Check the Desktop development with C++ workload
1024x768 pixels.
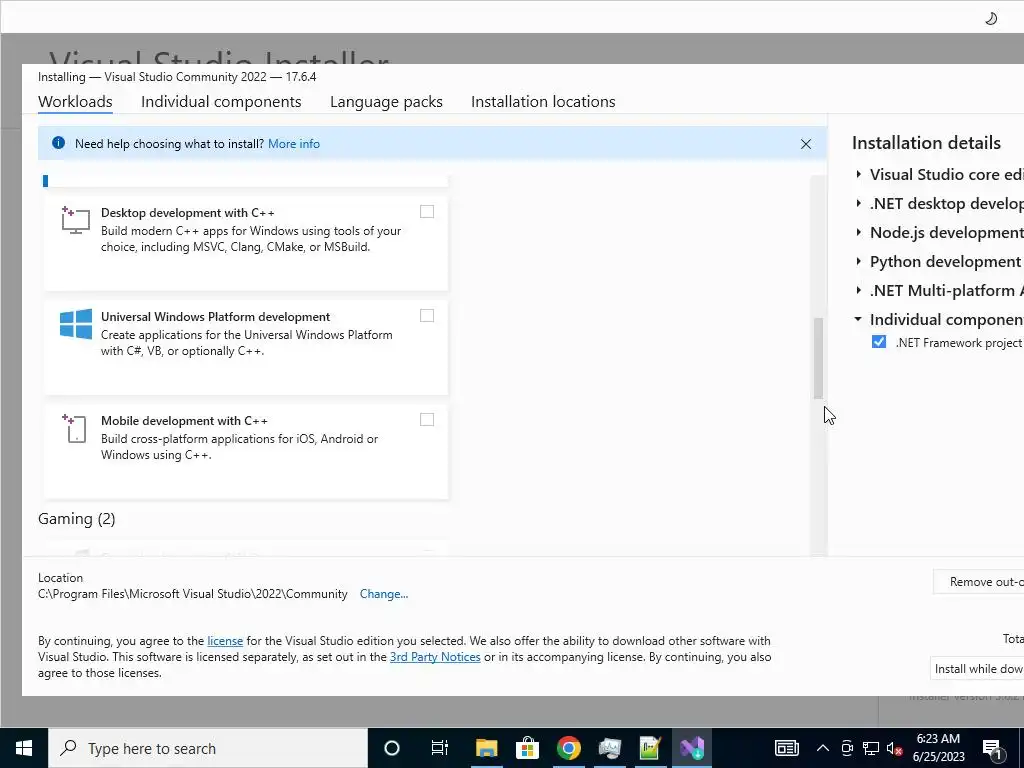click(x=426, y=212)
